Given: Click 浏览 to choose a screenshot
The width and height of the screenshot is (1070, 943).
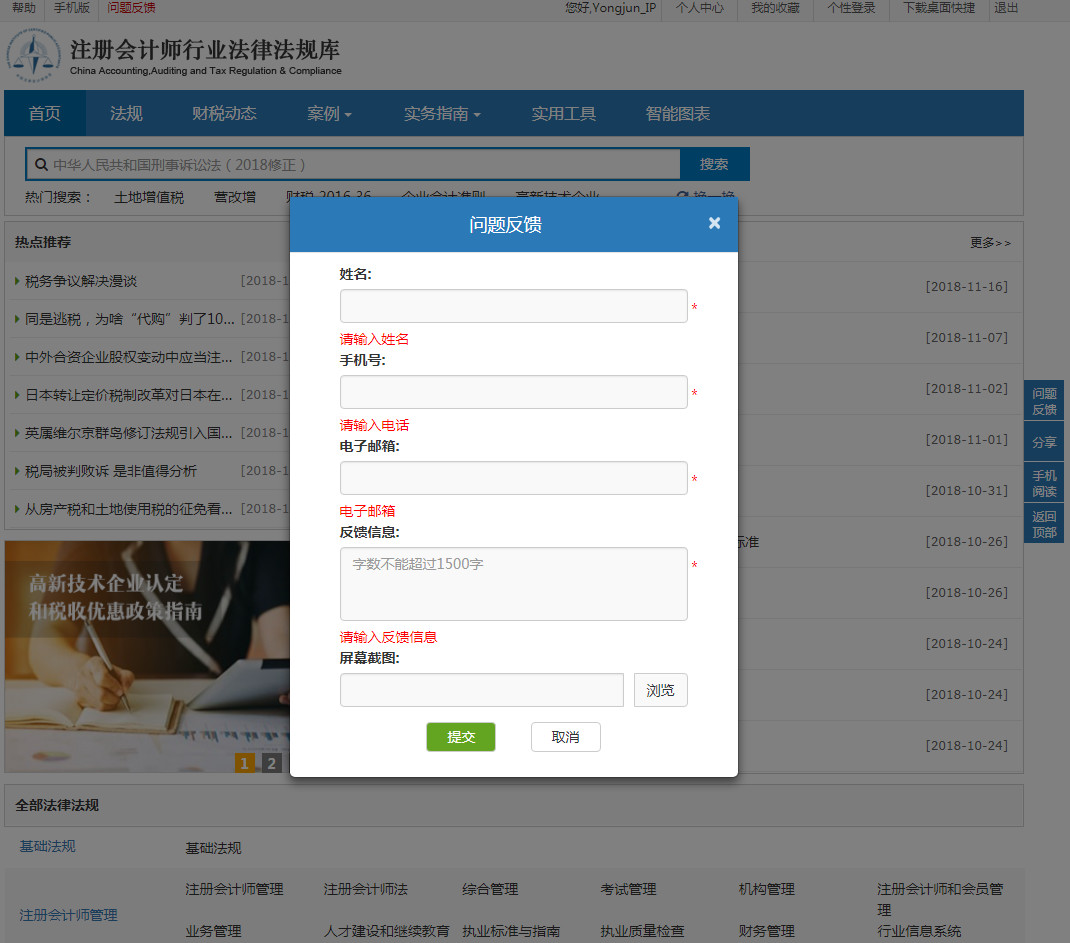Looking at the screenshot, I should click(660, 690).
